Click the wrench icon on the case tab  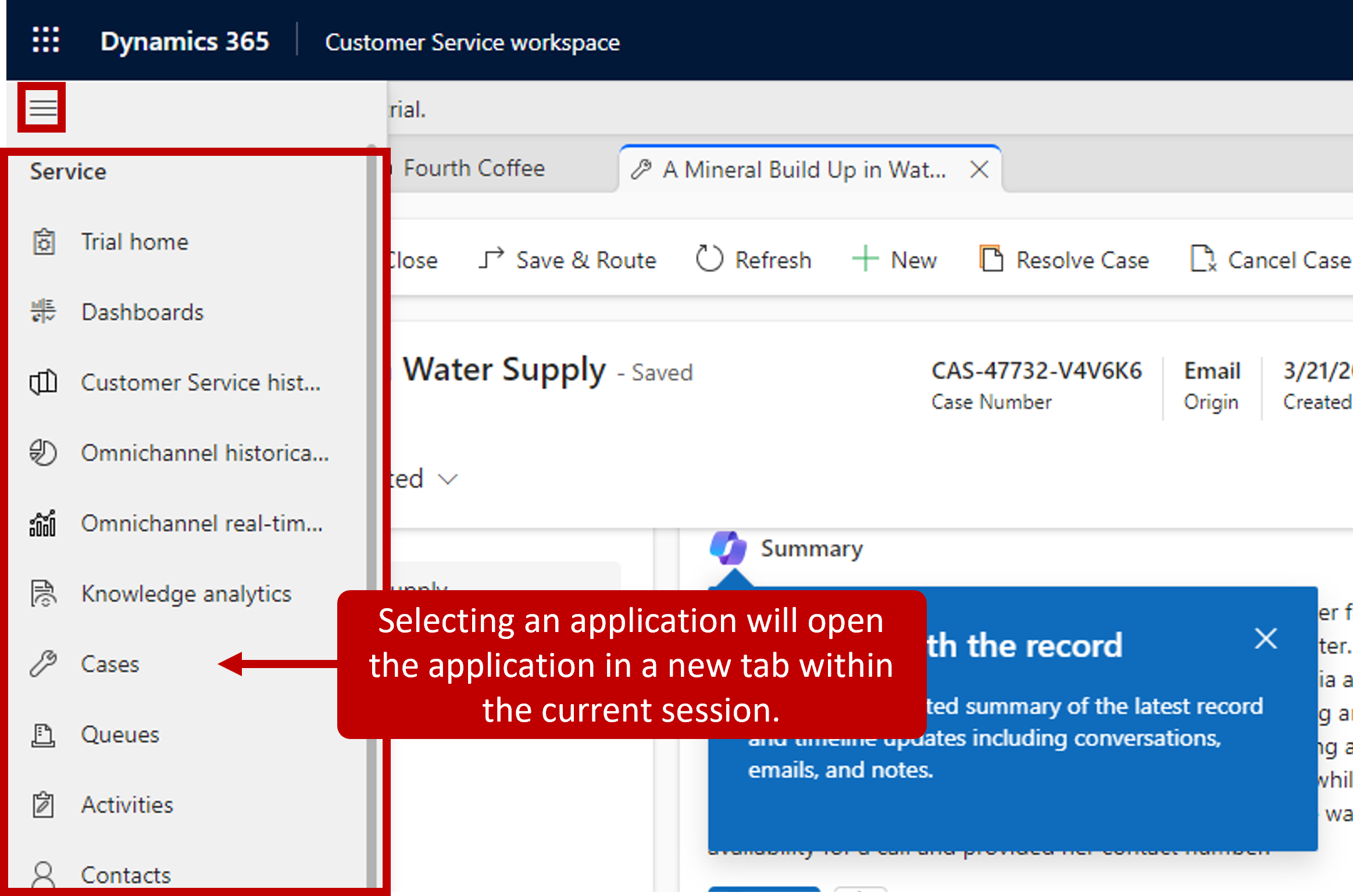coord(641,170)
